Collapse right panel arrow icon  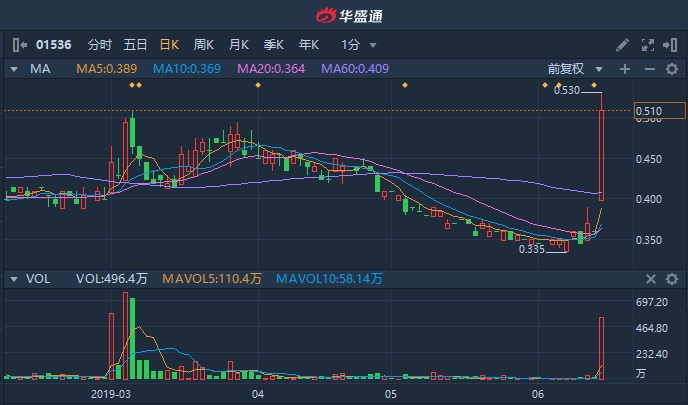[x=670, y=45]
